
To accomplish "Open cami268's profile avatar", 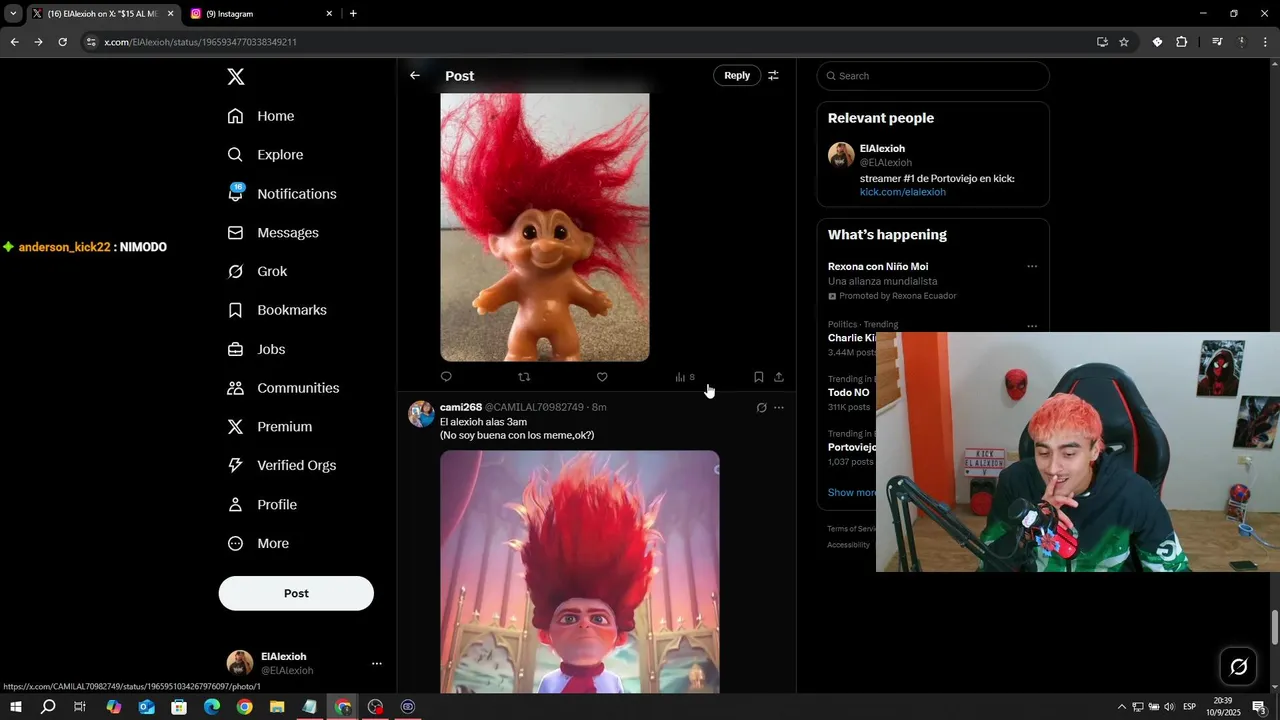I will coord(421,414).
